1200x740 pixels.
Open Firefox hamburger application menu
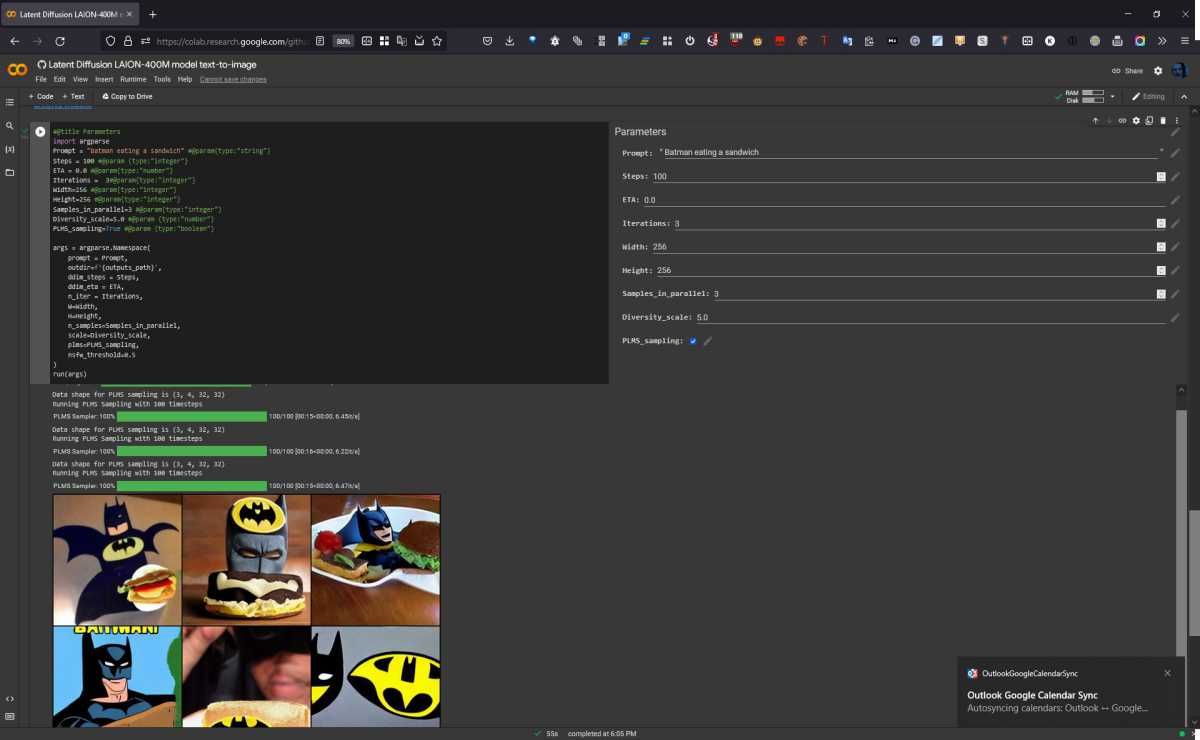tap(1185, 41)
